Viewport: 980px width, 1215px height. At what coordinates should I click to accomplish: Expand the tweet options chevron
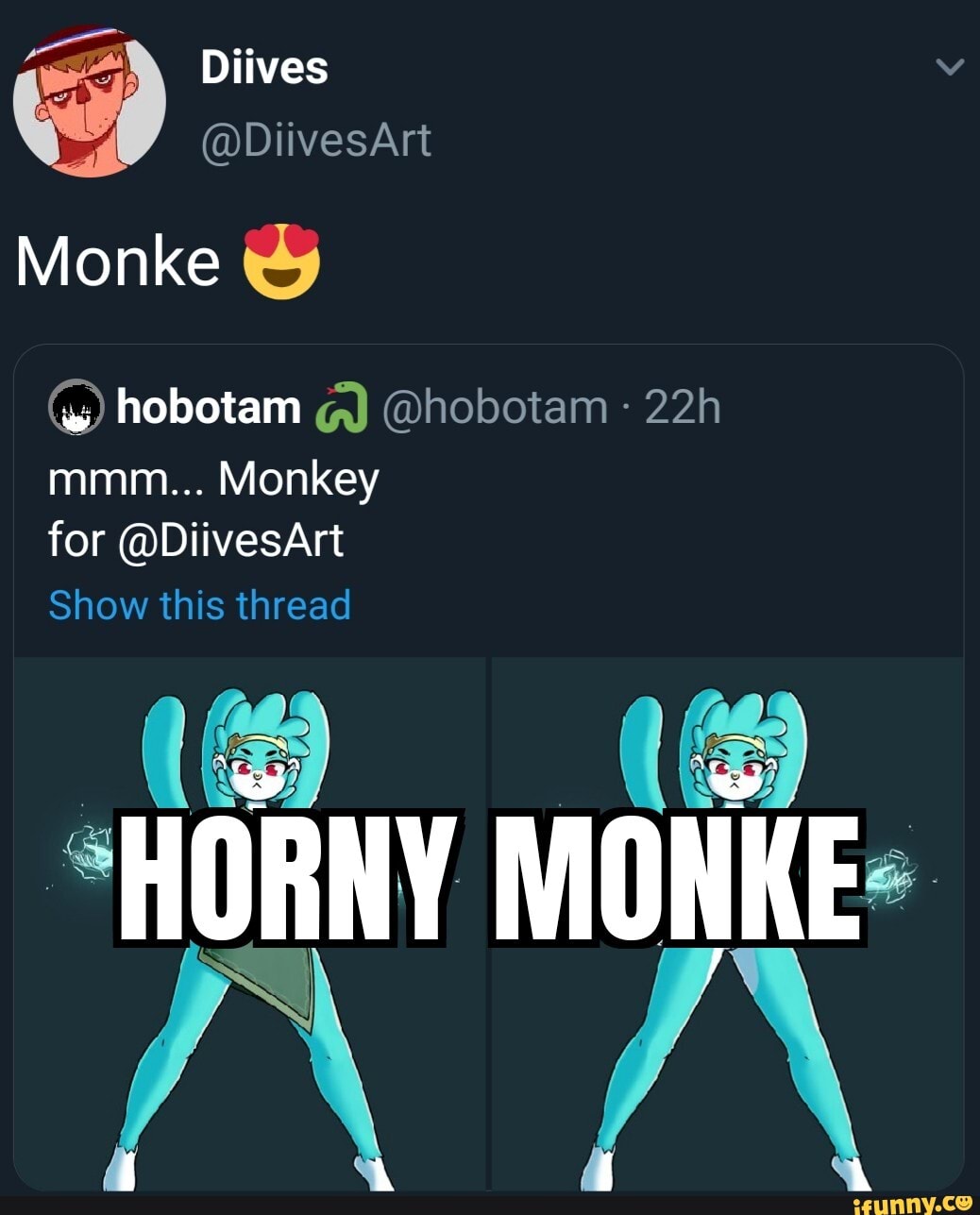point(949,68)
